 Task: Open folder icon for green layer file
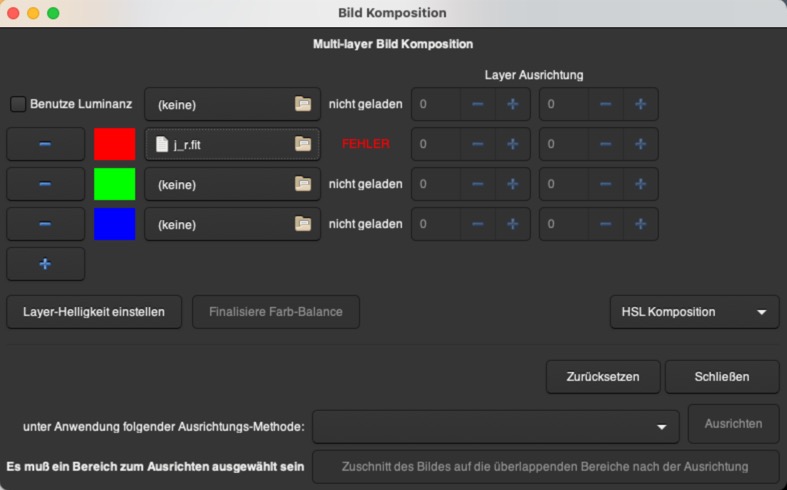click(x=302, y=184)
